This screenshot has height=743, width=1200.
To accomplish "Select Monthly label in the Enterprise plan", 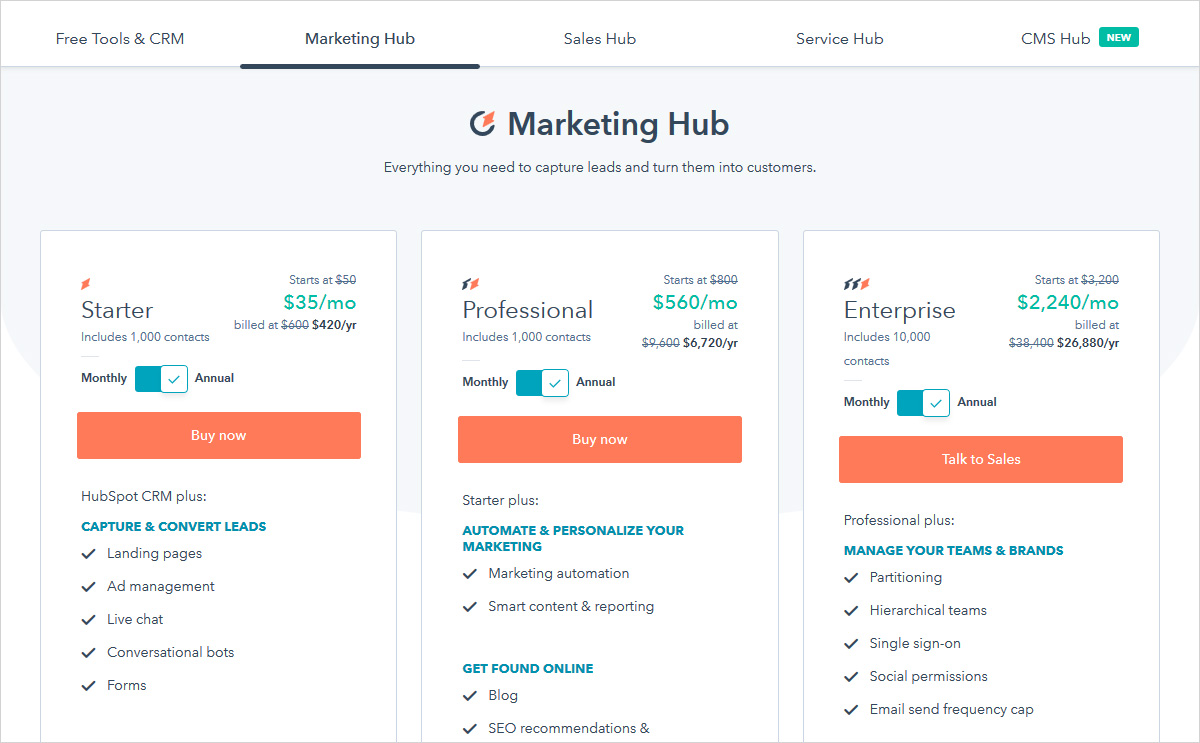I will [866, 402].
